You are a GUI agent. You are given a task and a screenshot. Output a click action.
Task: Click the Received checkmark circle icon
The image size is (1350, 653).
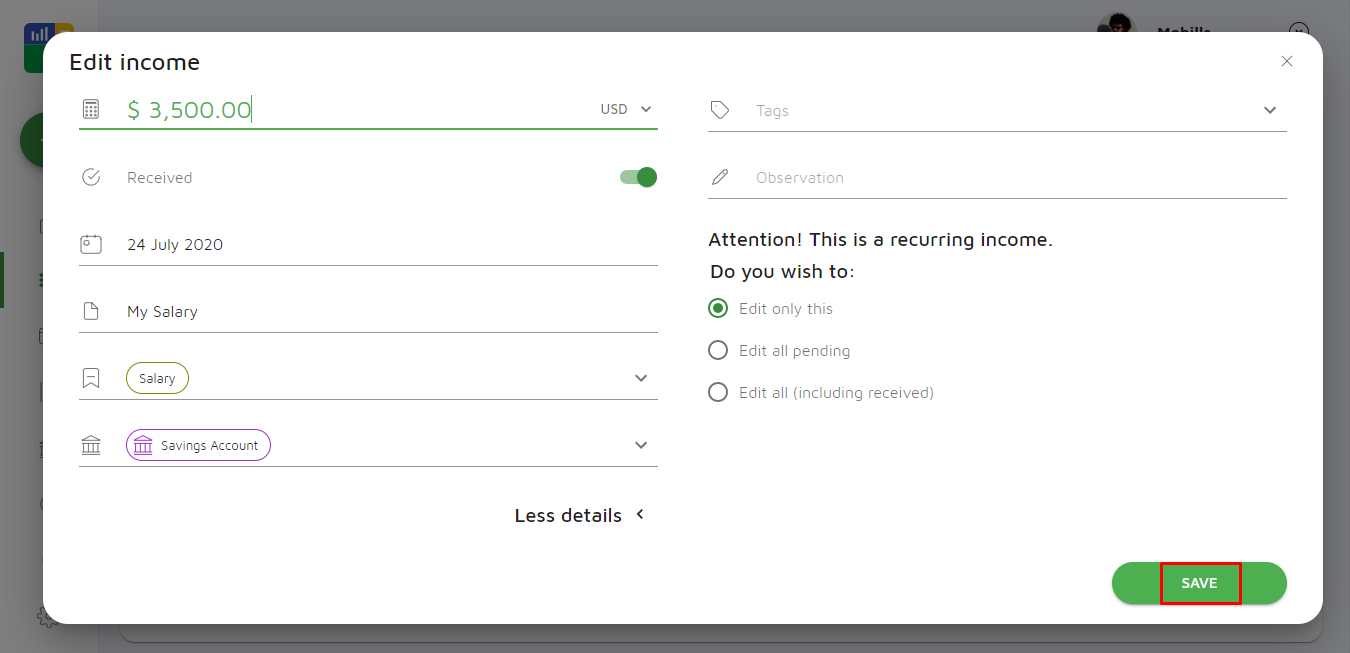(x=91, y=177)
